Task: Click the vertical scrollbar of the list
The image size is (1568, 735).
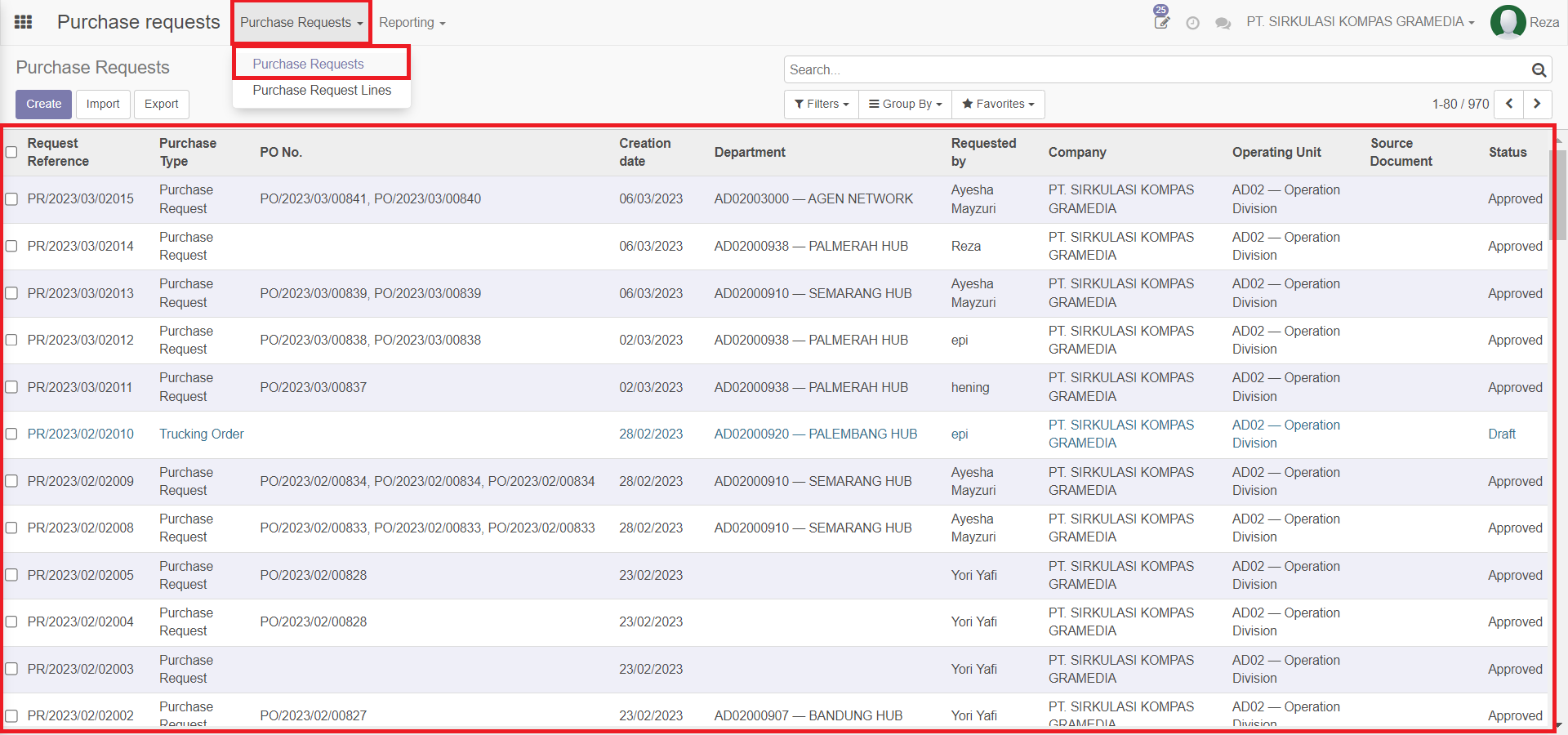Action: [1560, 196]
